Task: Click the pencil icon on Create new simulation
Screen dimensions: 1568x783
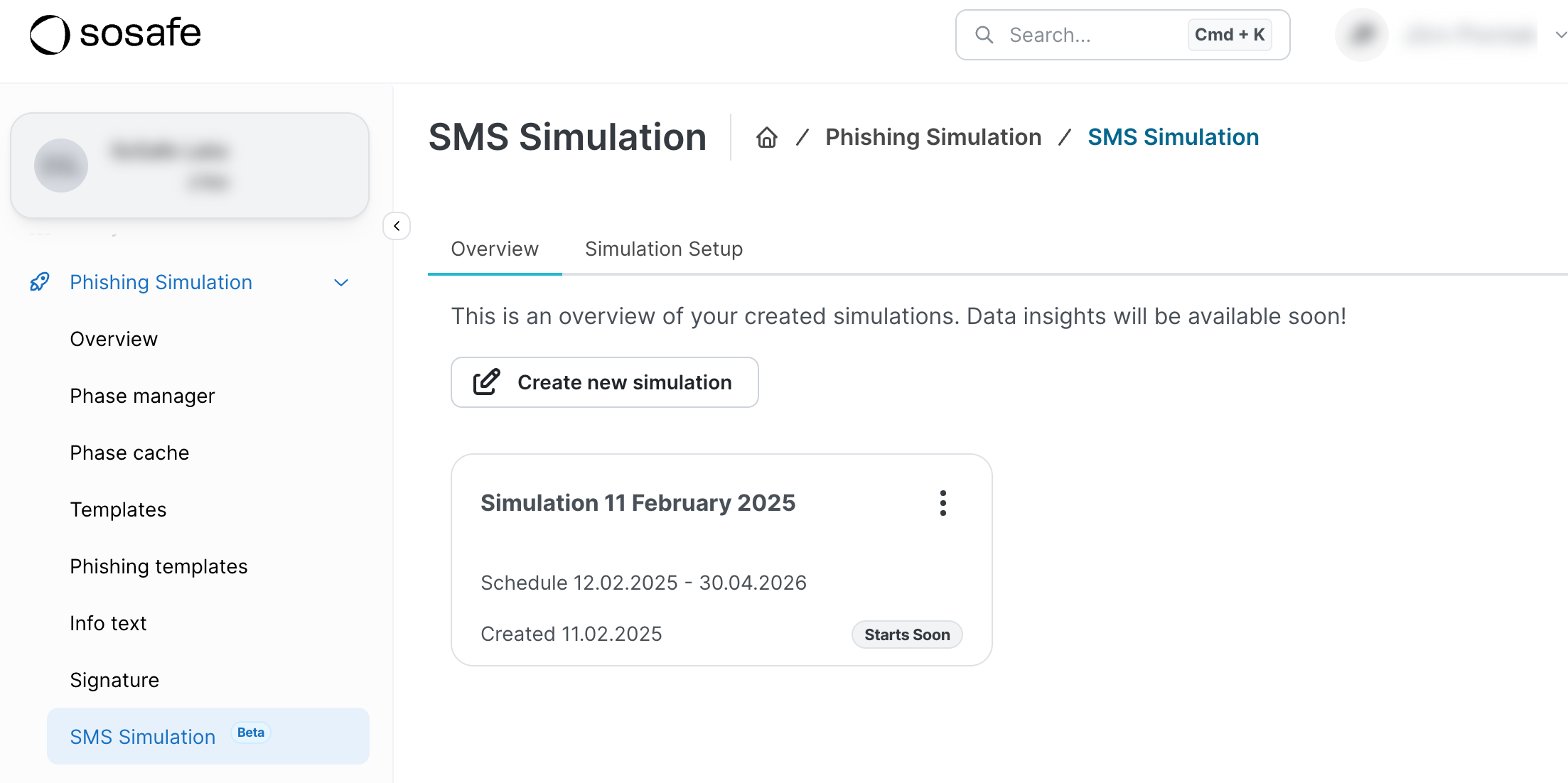Action: [487, 382]
